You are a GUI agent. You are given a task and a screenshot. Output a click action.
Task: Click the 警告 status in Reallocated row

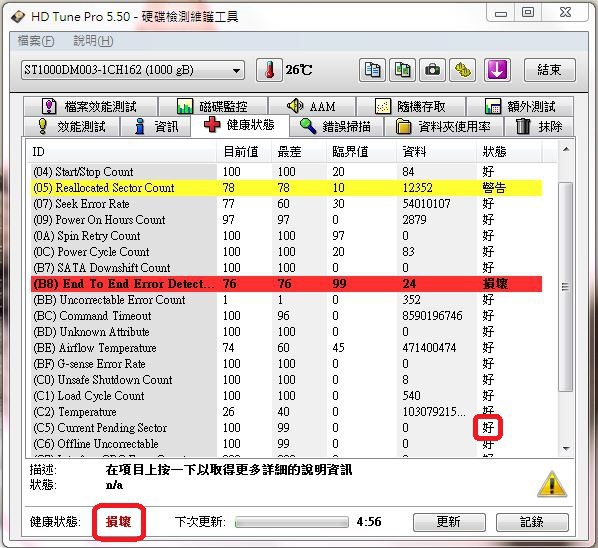tap(494, 188)
